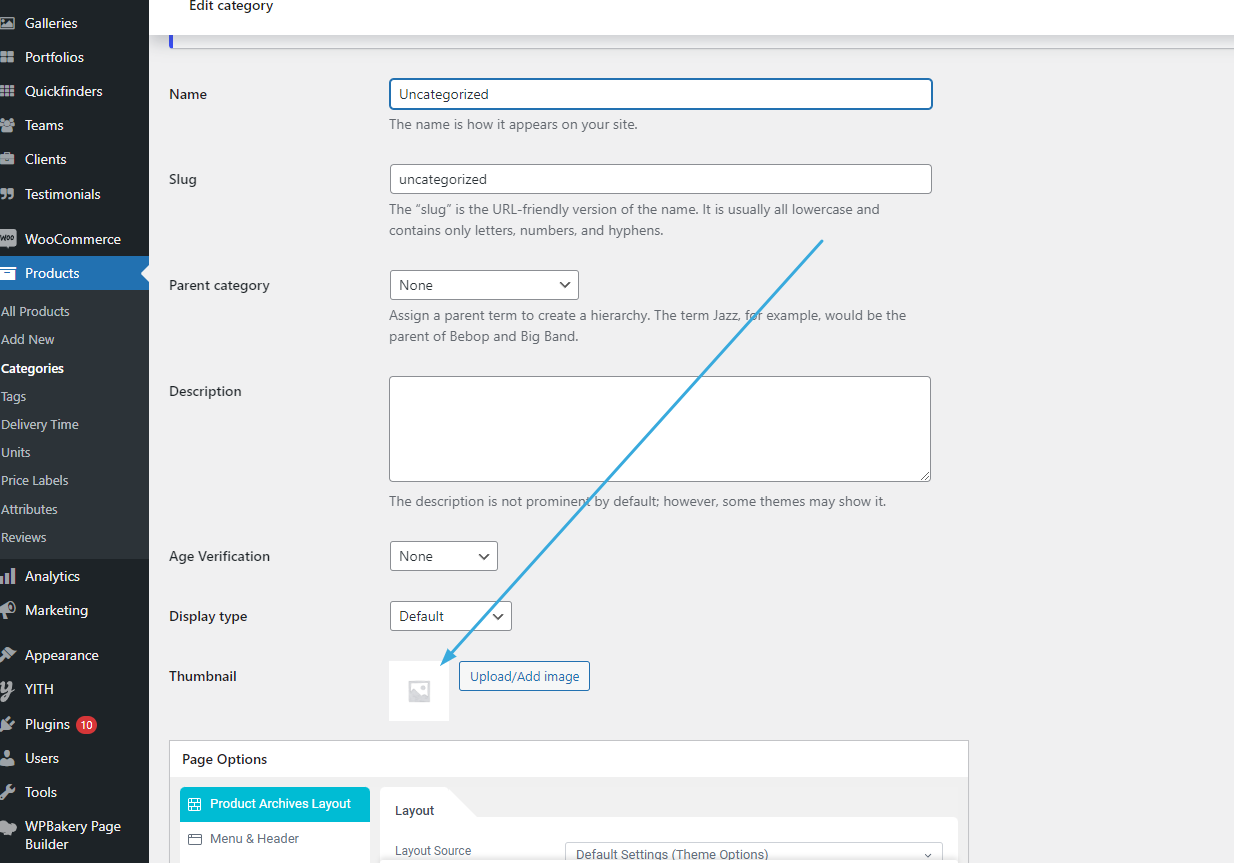Expand the Parent category dropdown

coord(484,285)
